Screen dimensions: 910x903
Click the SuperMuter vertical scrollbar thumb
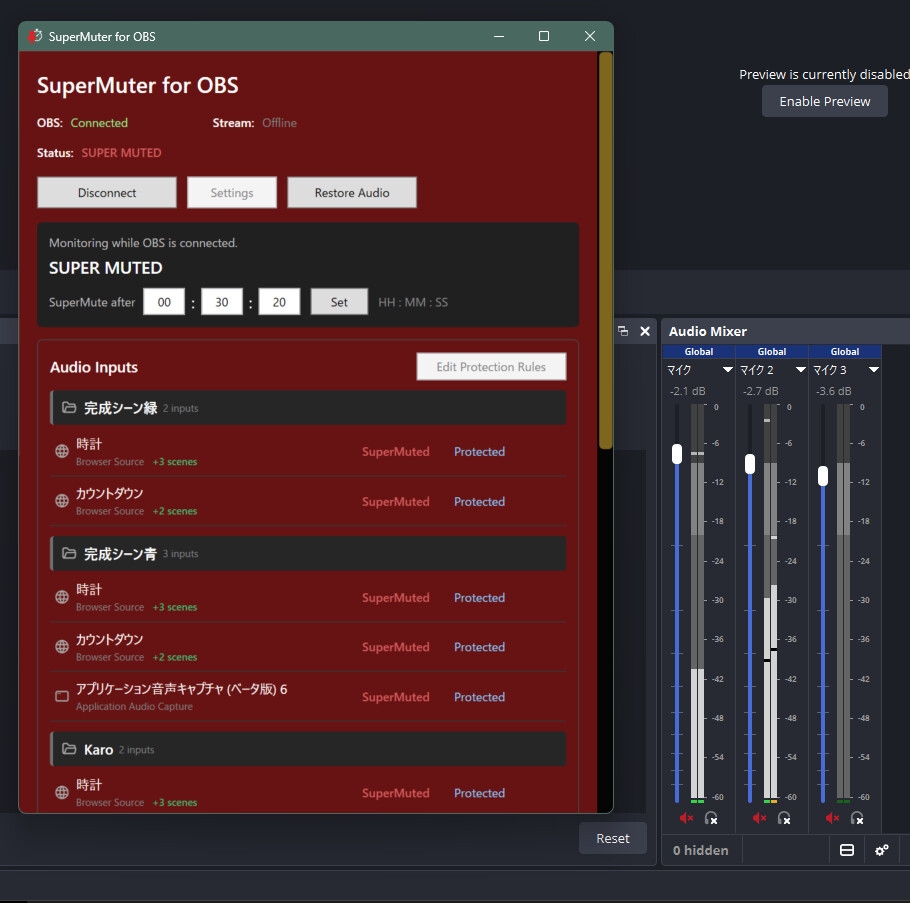pyautogui.click(x=605, y=251)
